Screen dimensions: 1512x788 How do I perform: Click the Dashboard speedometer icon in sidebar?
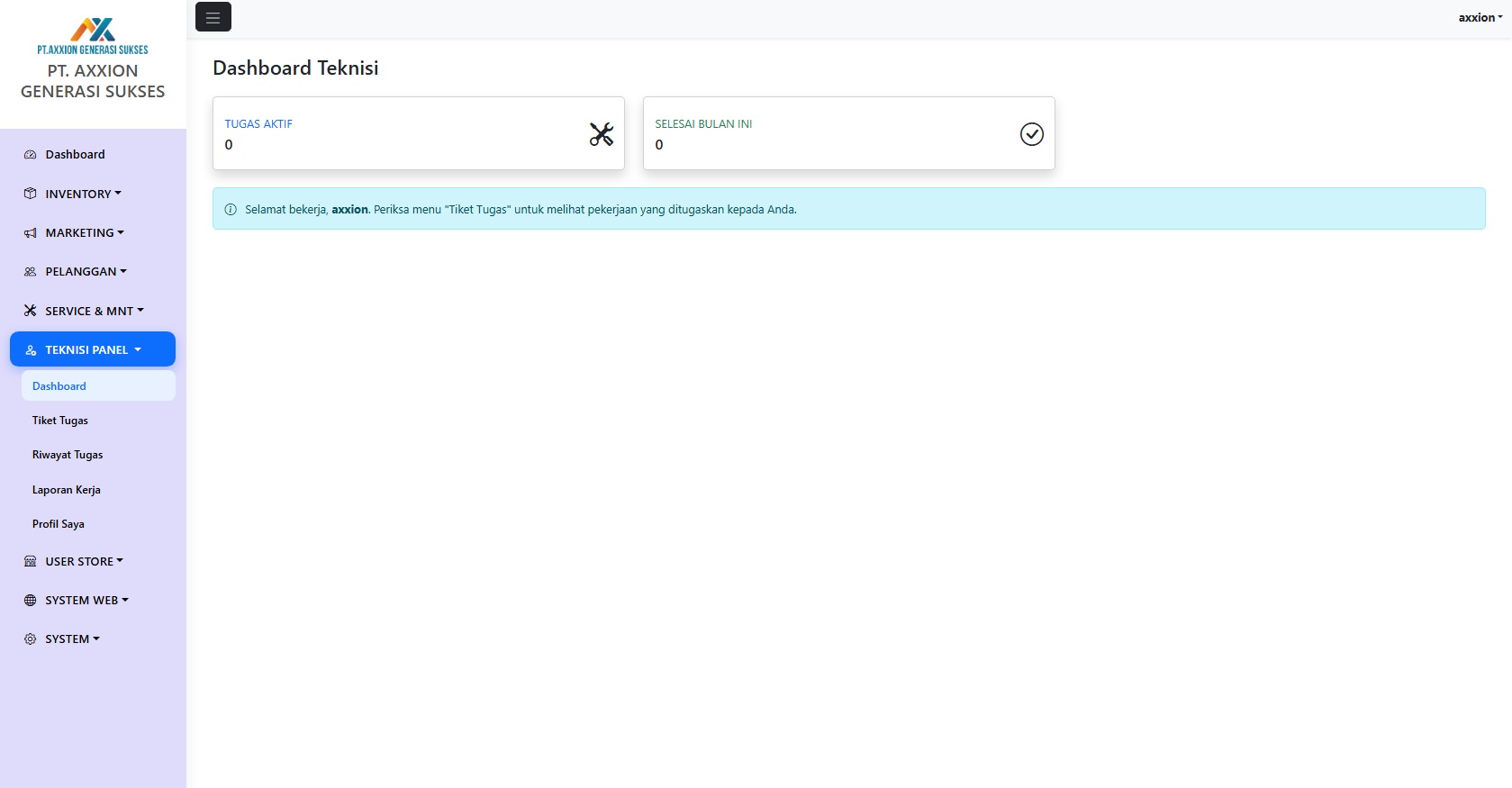pos(30,155)
